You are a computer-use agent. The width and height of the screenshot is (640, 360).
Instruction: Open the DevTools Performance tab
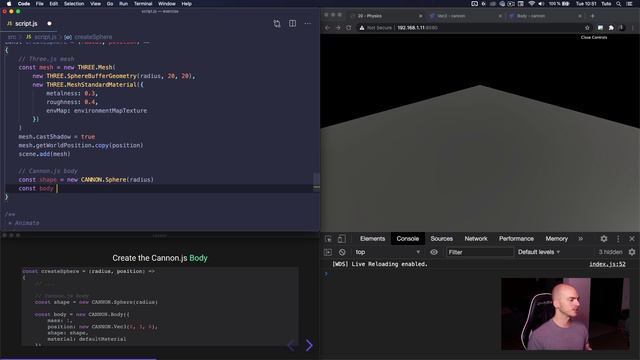coord(516,239)
